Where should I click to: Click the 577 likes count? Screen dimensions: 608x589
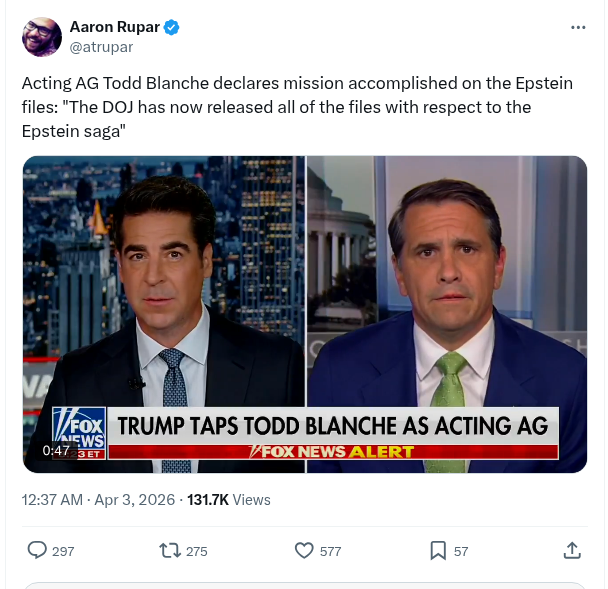pyautogui.click(x=330, y=551)
